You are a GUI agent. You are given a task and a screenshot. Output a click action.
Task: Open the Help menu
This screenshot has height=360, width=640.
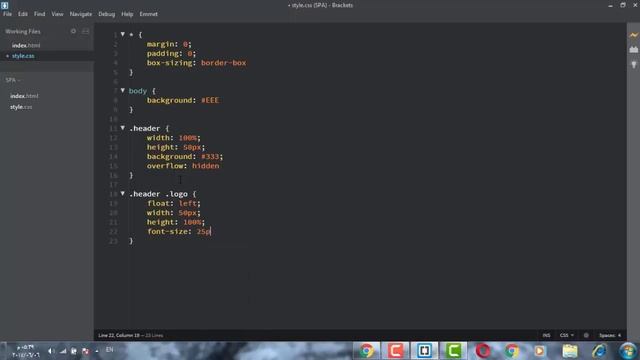pyautogui.click(x=127, y=14)
